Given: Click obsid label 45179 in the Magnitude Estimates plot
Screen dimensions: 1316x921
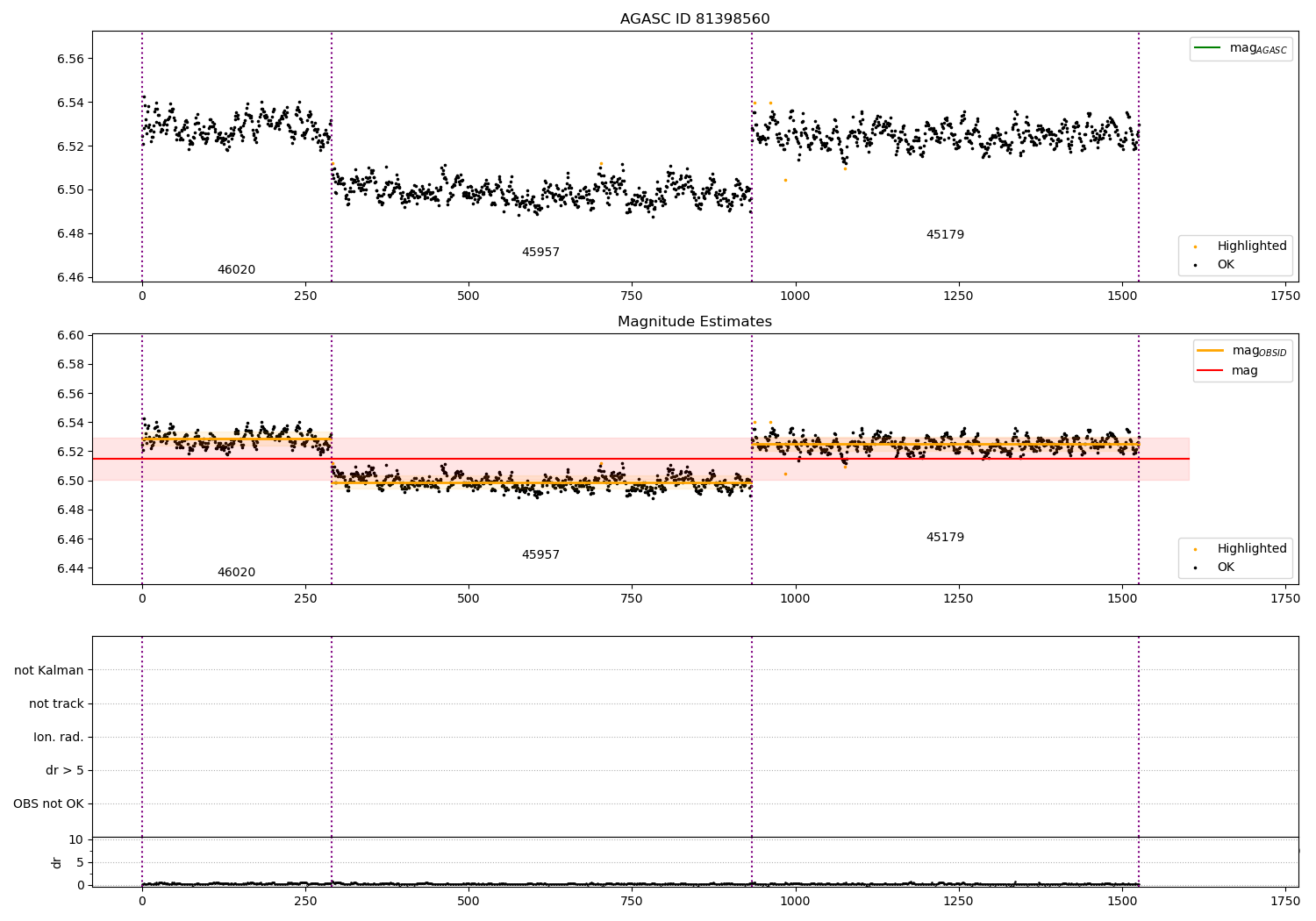Looking at the screenshot, I should (x=945, y=538).
